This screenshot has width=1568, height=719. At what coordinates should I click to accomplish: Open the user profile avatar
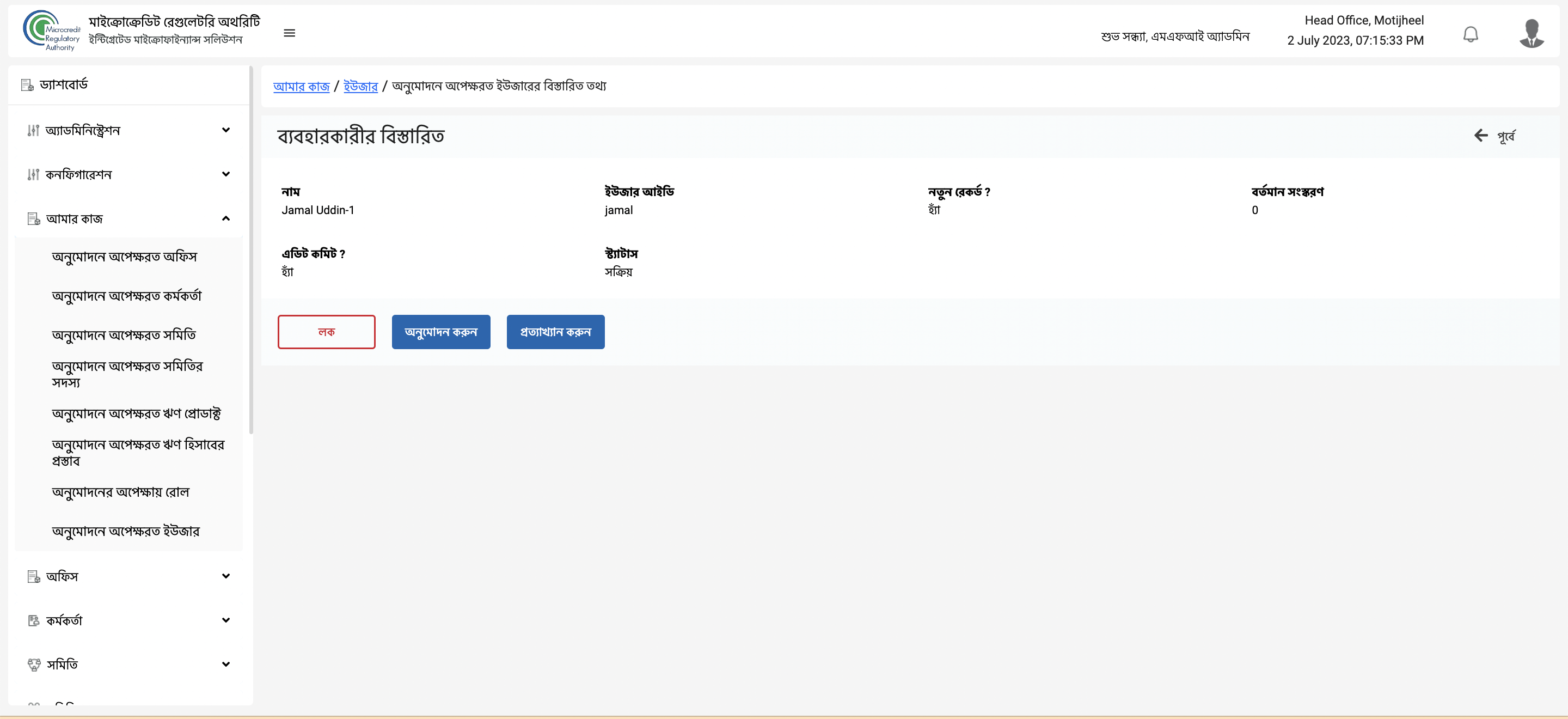1532,33
